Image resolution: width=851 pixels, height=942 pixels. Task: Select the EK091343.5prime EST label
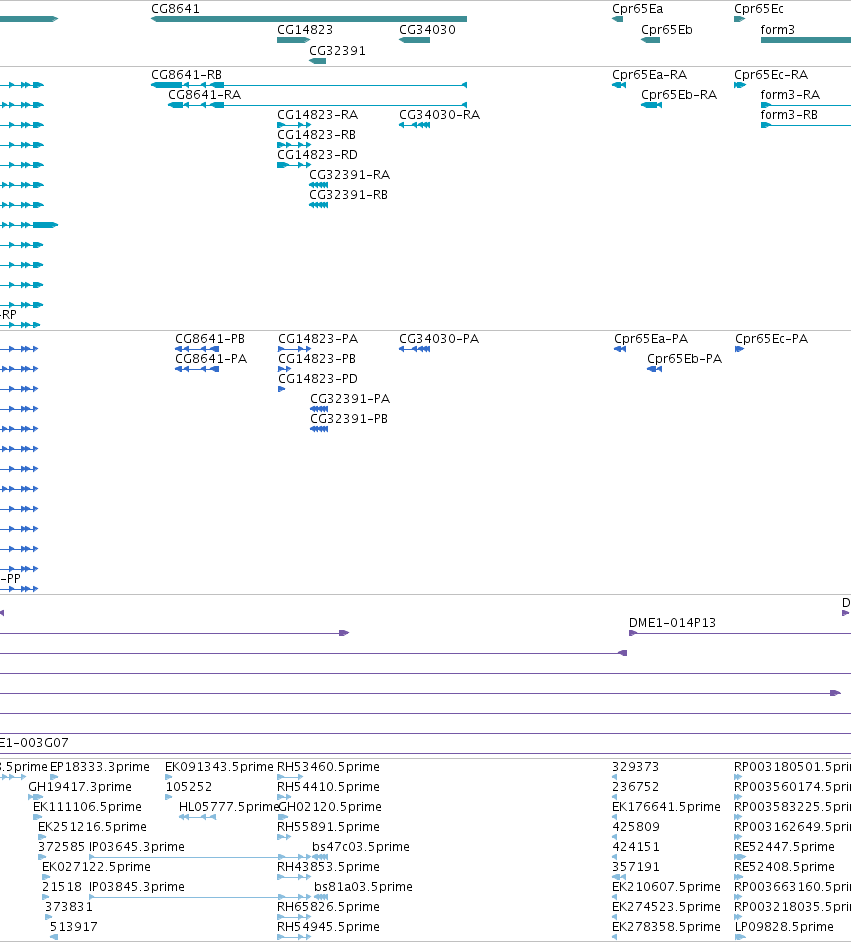click(219, 767)
